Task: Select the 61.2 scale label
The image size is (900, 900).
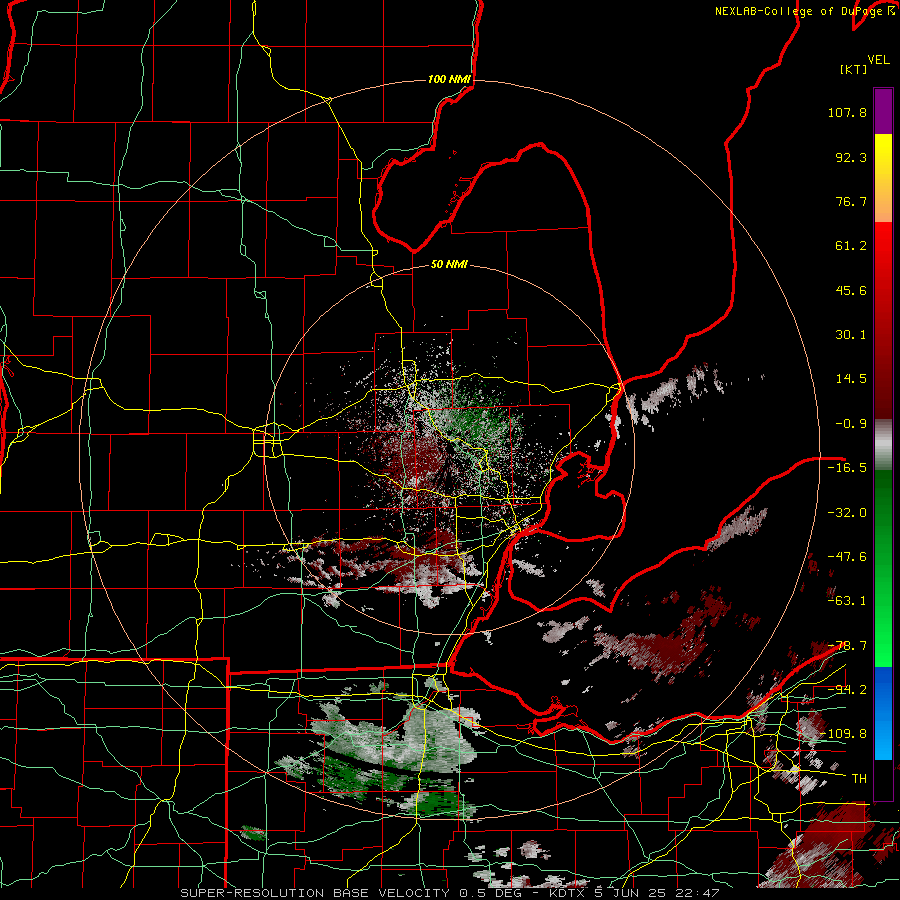Action: point(851,246)
